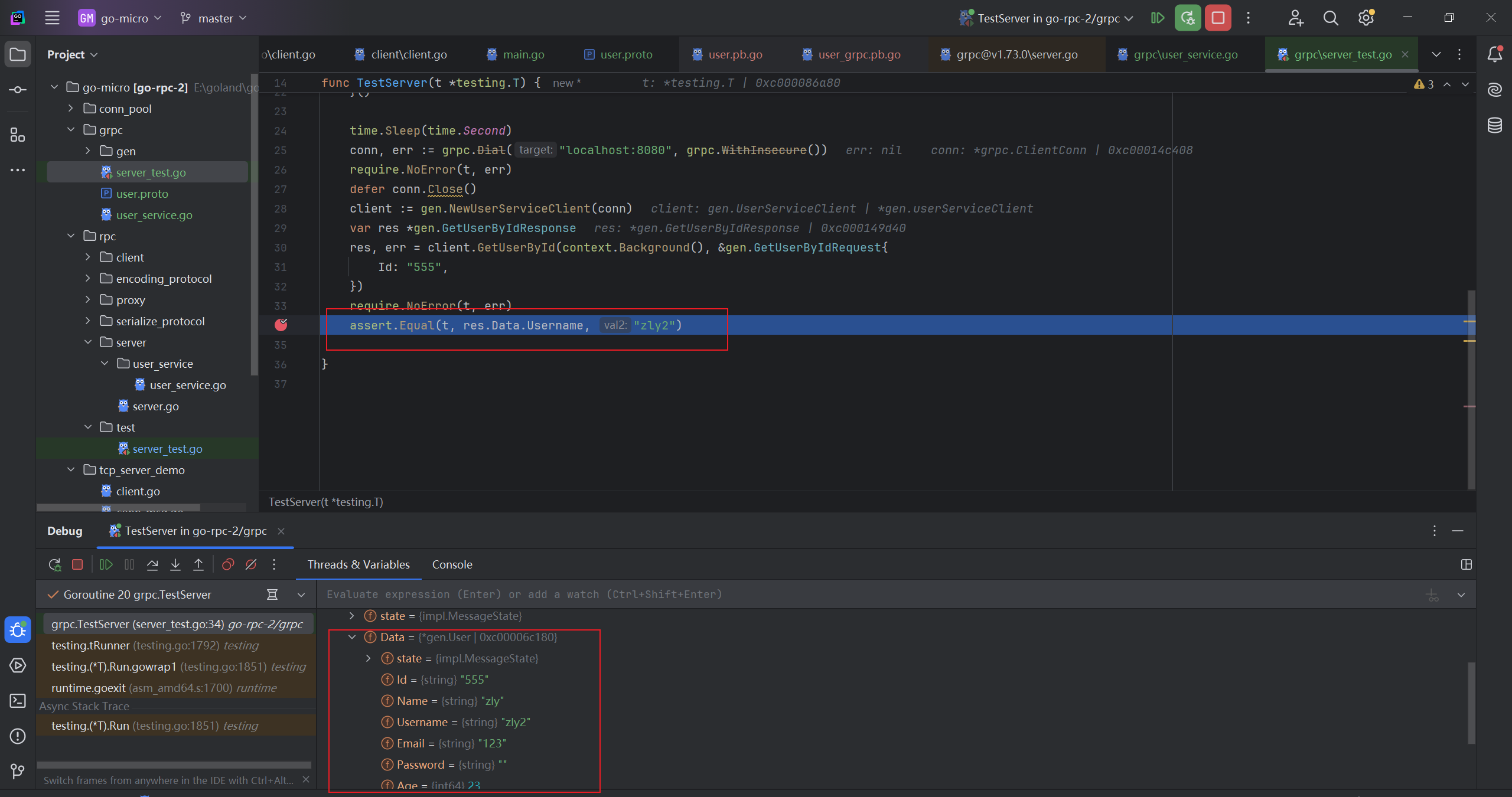1512x797 pixels.
Task: Go to next highlighted warning arrow
Action: coord(1465,84)
